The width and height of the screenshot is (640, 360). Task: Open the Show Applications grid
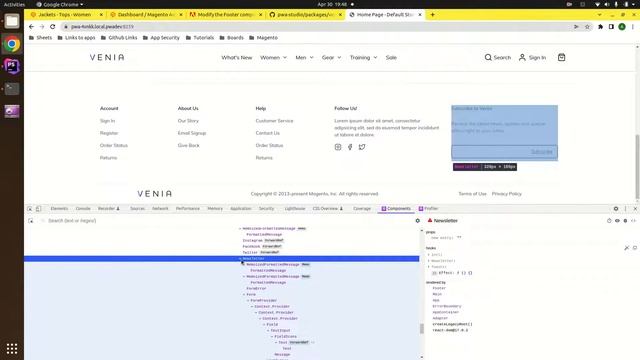coord(12,349)
